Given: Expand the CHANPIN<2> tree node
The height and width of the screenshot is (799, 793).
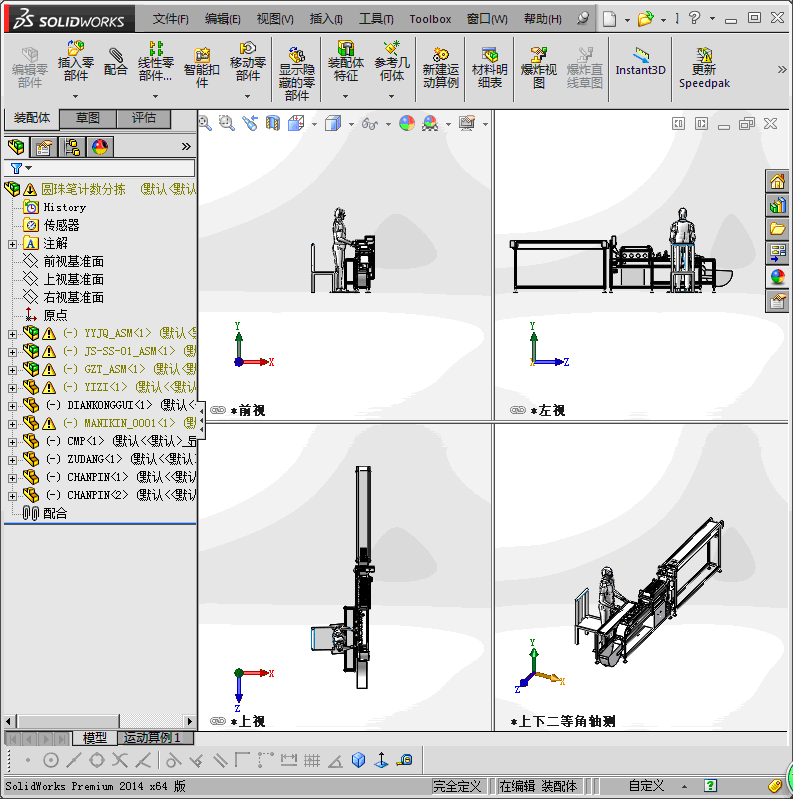Looking at the screenshot, I should [x=12, y=496].
